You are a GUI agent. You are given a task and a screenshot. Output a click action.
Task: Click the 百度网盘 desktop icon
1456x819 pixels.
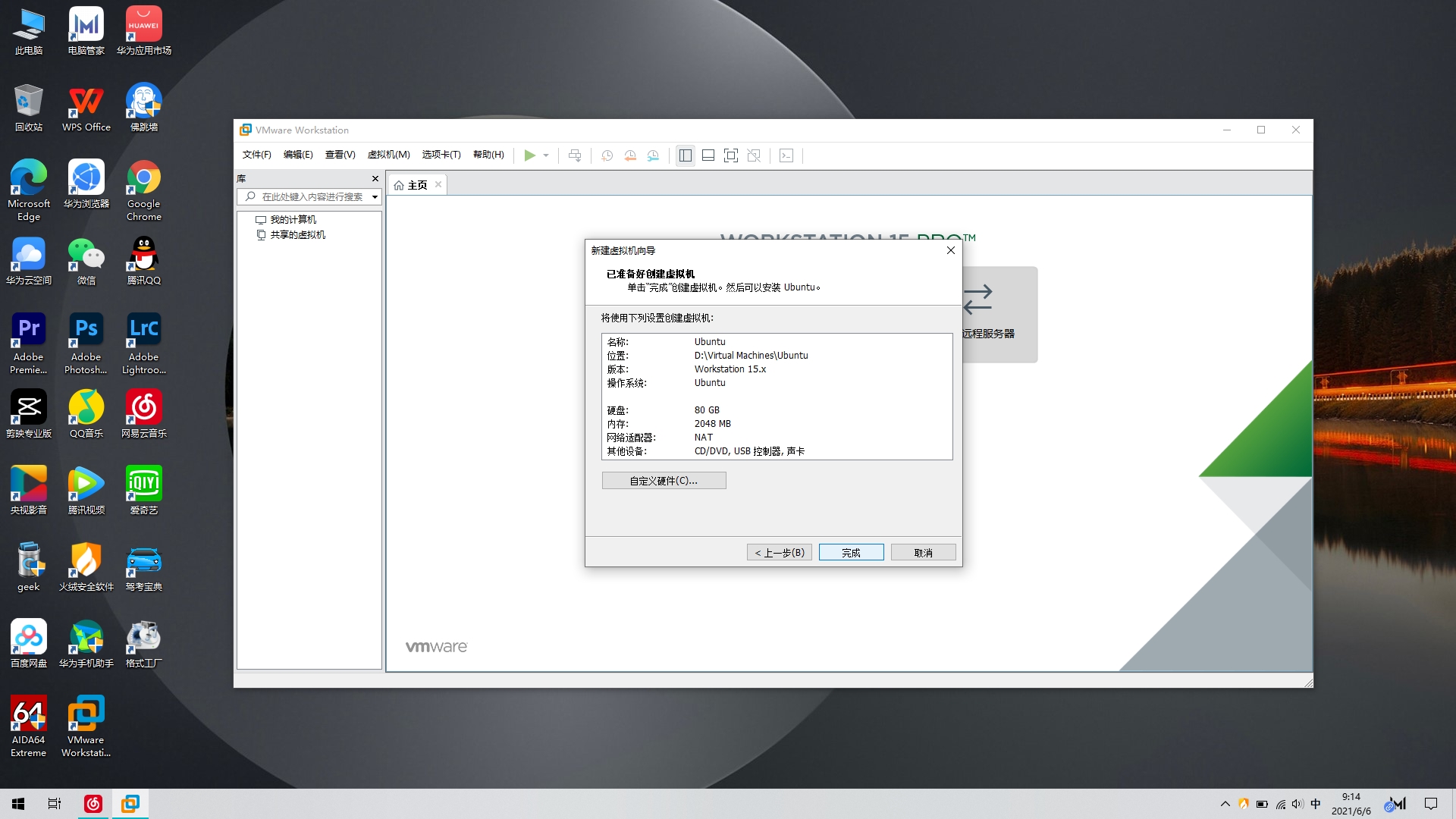(x=29, y=644)
